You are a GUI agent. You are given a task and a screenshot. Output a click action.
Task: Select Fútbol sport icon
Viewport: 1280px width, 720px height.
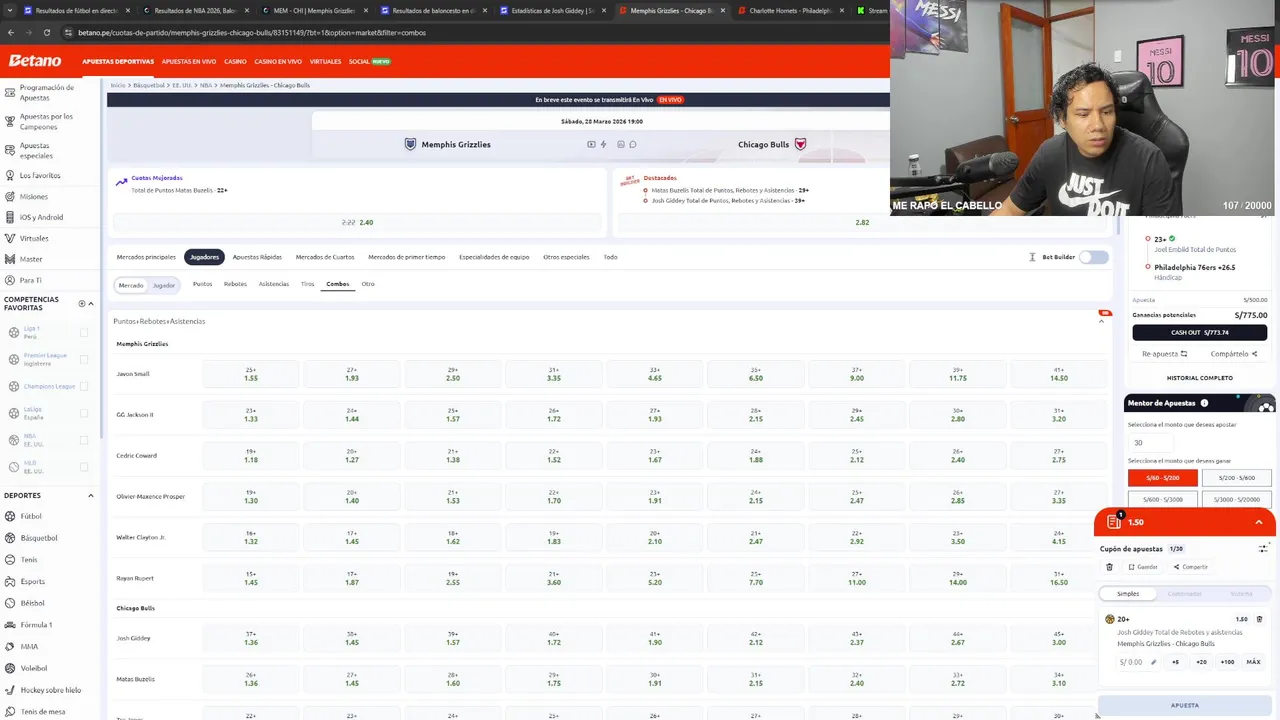pyautogui.click(x=10, y=516)
